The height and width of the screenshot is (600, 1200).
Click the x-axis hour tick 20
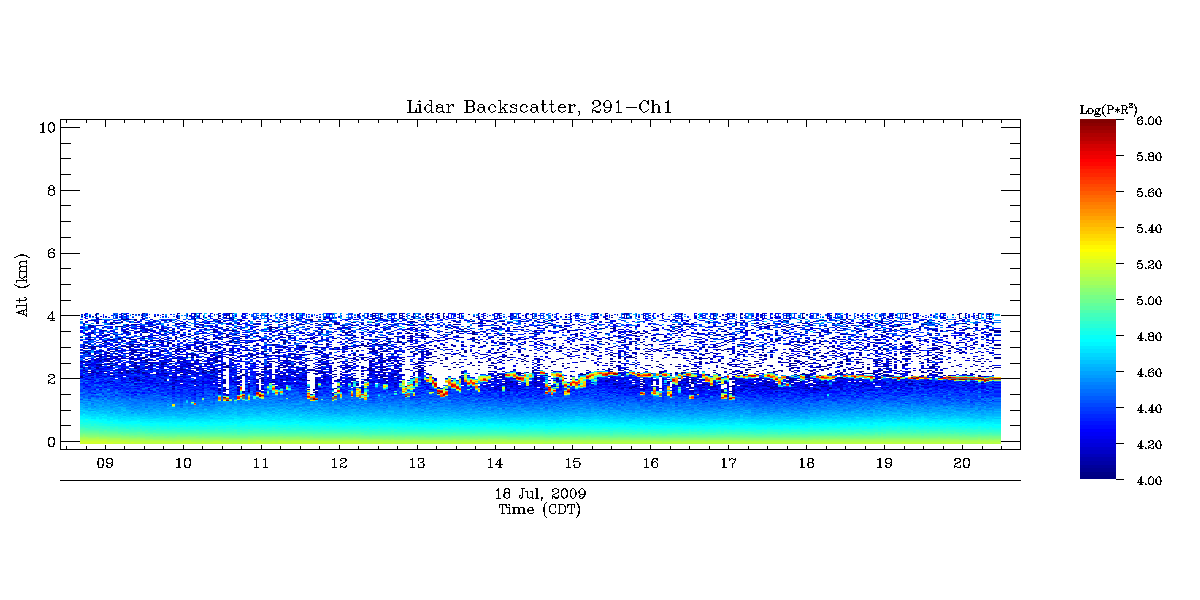[x=963, y=464]
